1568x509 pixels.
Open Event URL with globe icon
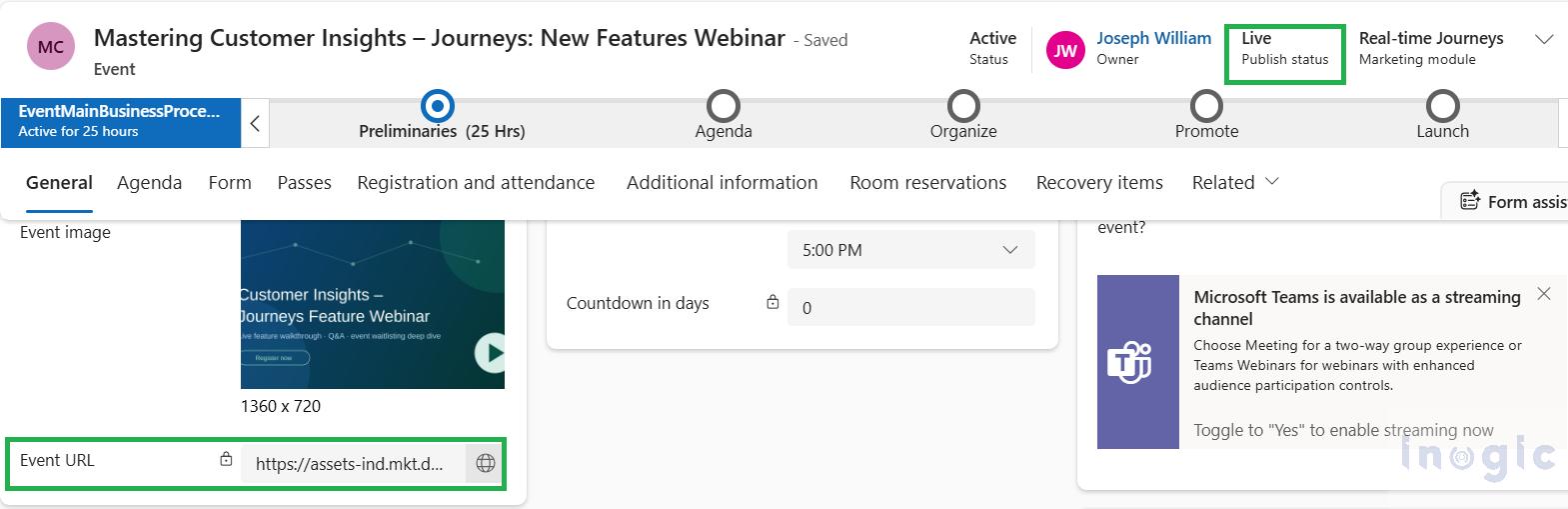486,464
